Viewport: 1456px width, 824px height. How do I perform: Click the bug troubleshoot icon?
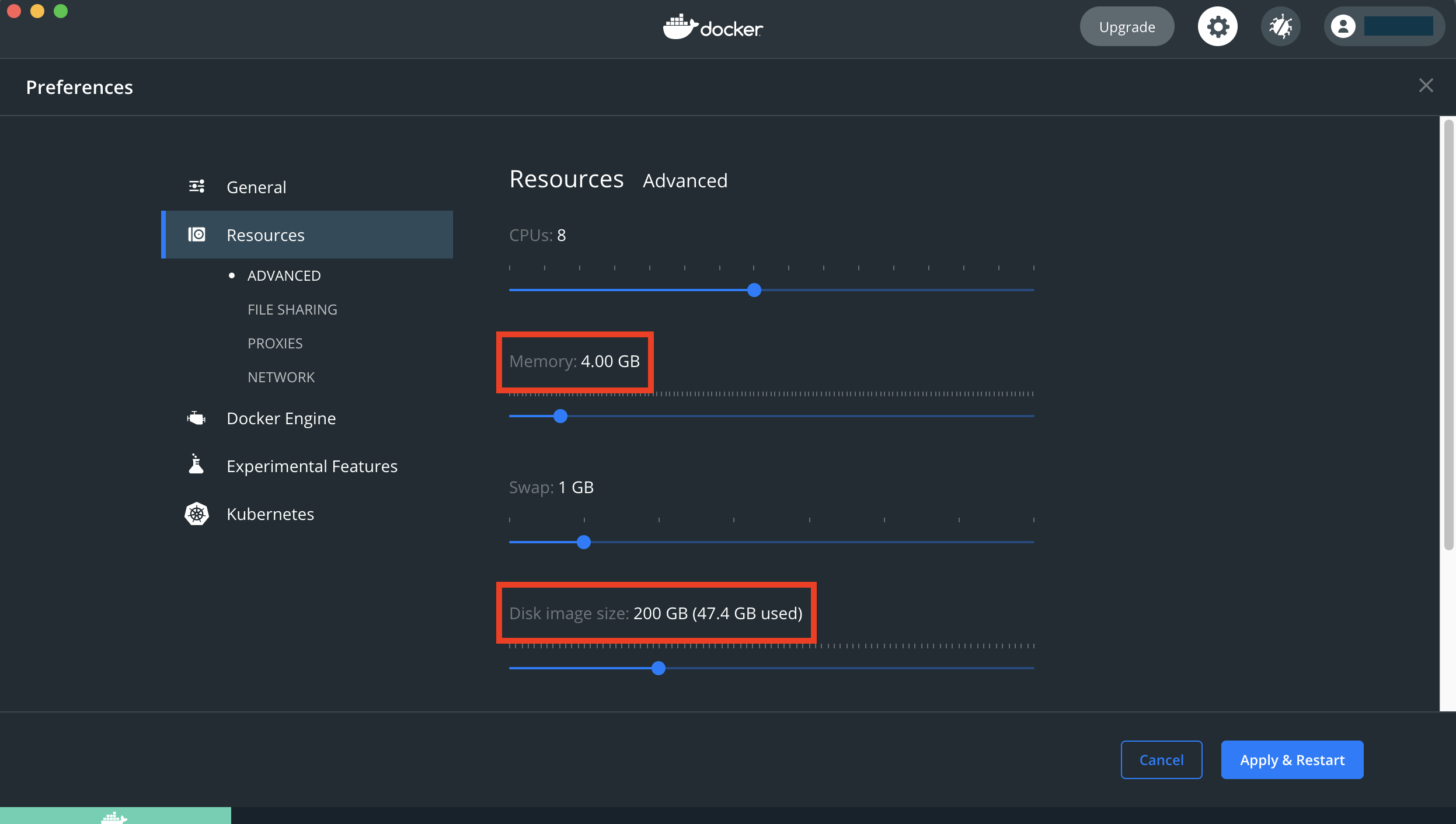click(x=1280, y=27)
